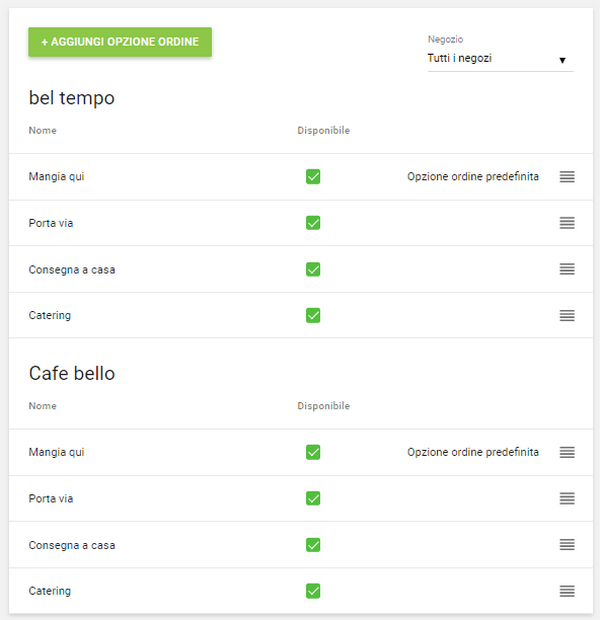The image size is (600, 620).
Task: Click drag handle for Mangia qui in Cafe bello
Action: click(567, 452)
